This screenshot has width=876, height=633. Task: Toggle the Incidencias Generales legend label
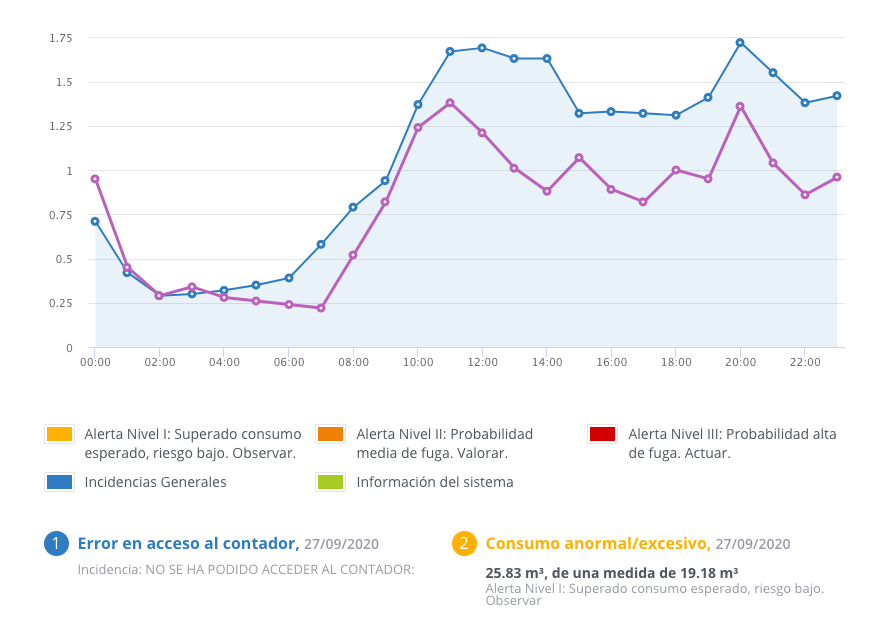[x=155, y=482]
